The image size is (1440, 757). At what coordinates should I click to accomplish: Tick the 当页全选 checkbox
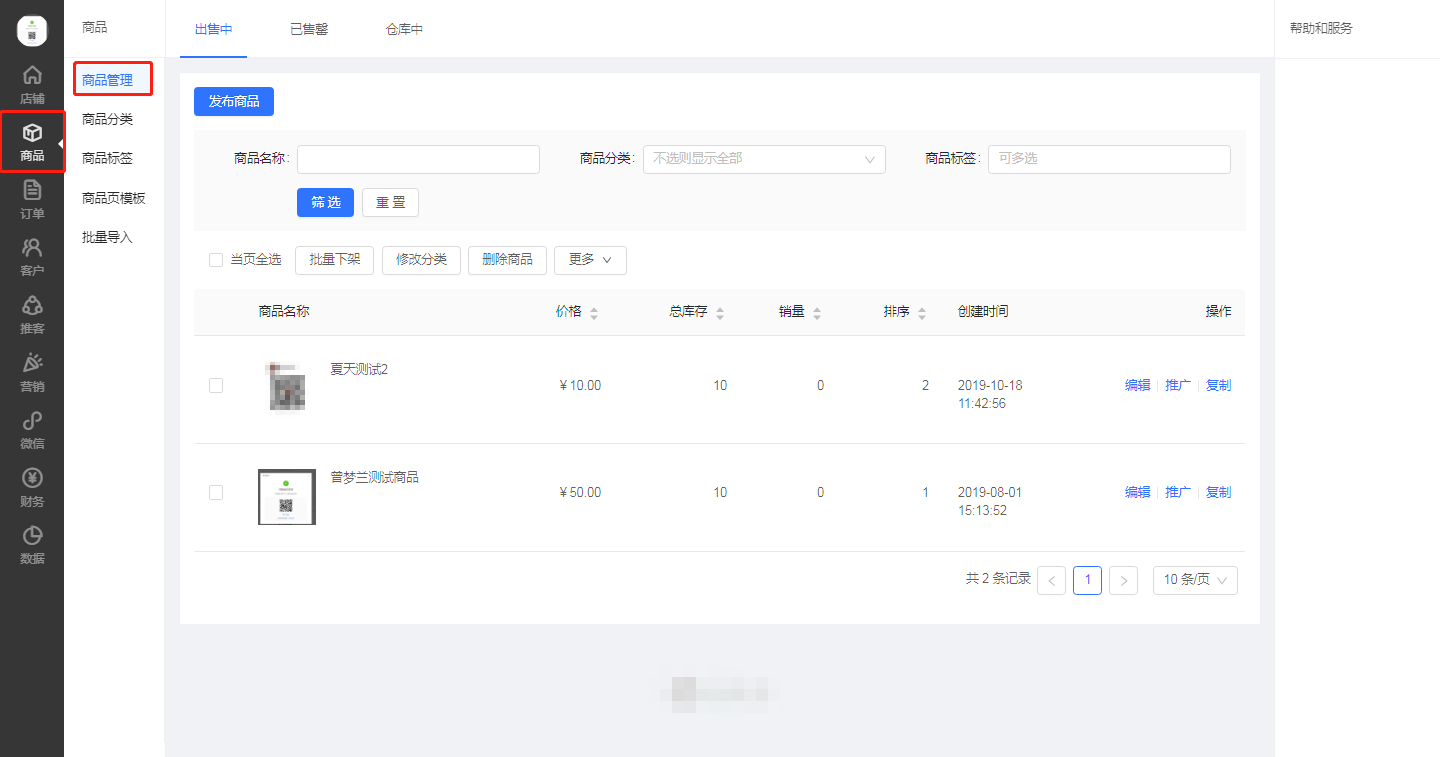(x=216, y=260)
